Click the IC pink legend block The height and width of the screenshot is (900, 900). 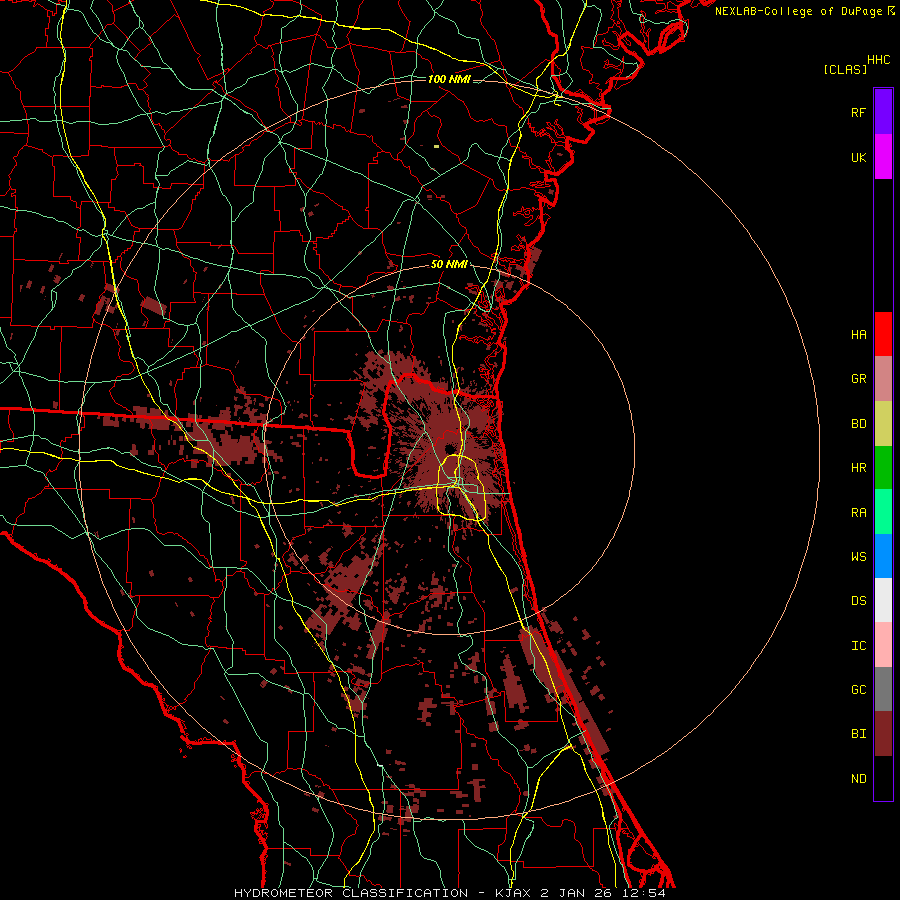point(883,645)
